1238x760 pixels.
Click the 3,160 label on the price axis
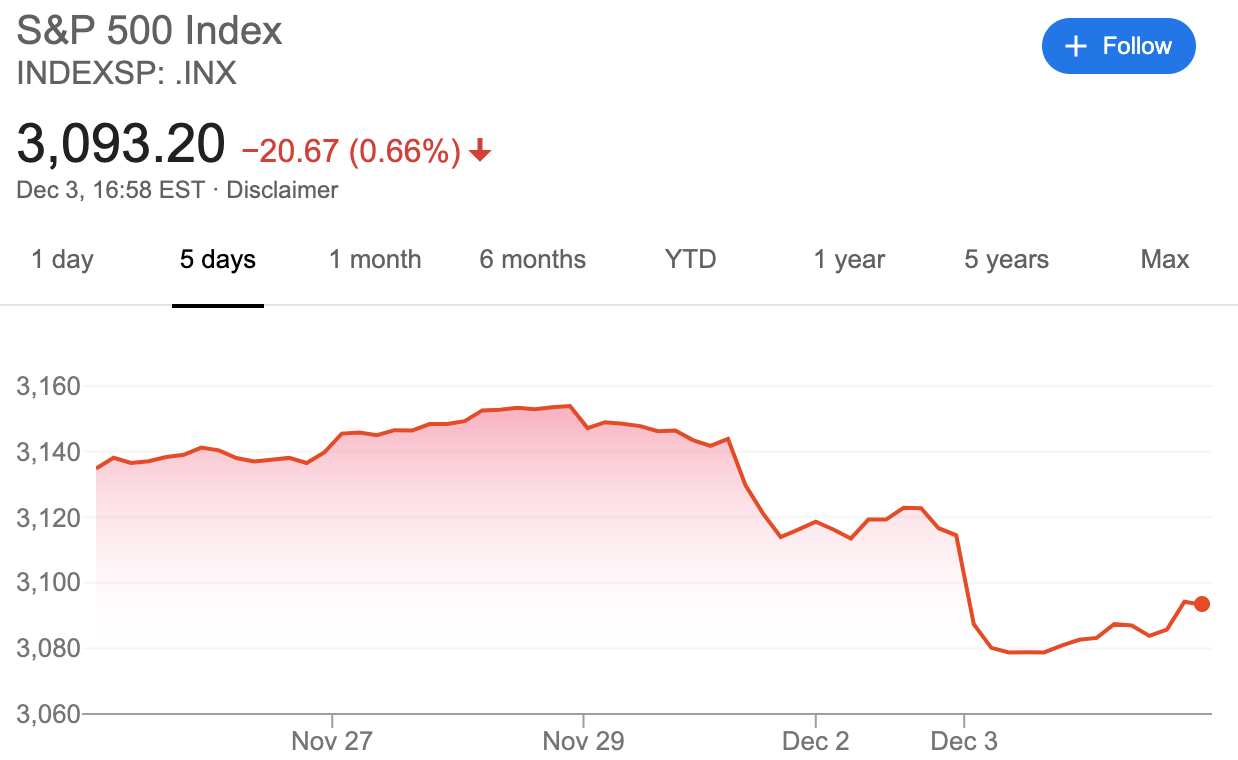click(x=48, y=386)
